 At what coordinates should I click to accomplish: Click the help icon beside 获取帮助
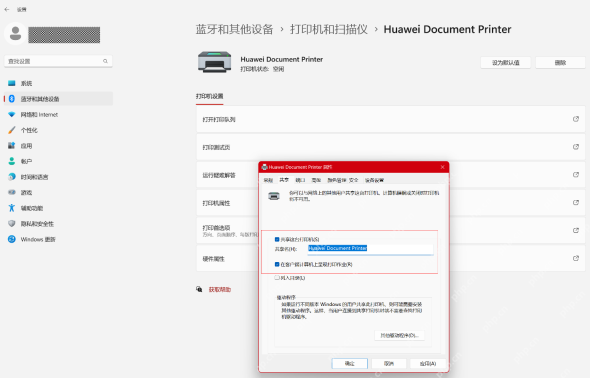coord(199,289)
